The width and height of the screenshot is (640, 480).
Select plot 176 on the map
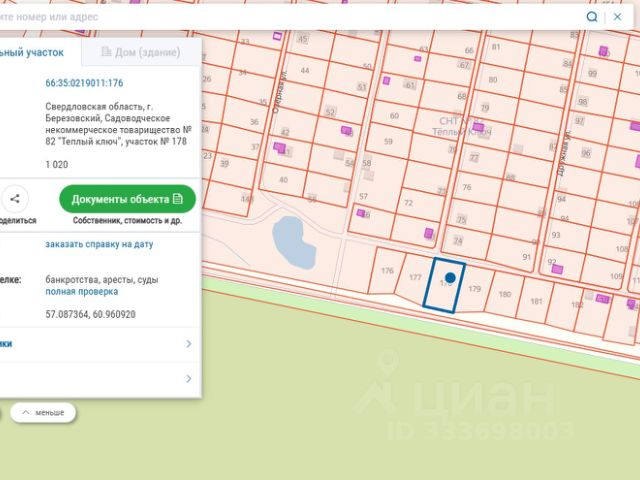point(386,271)
